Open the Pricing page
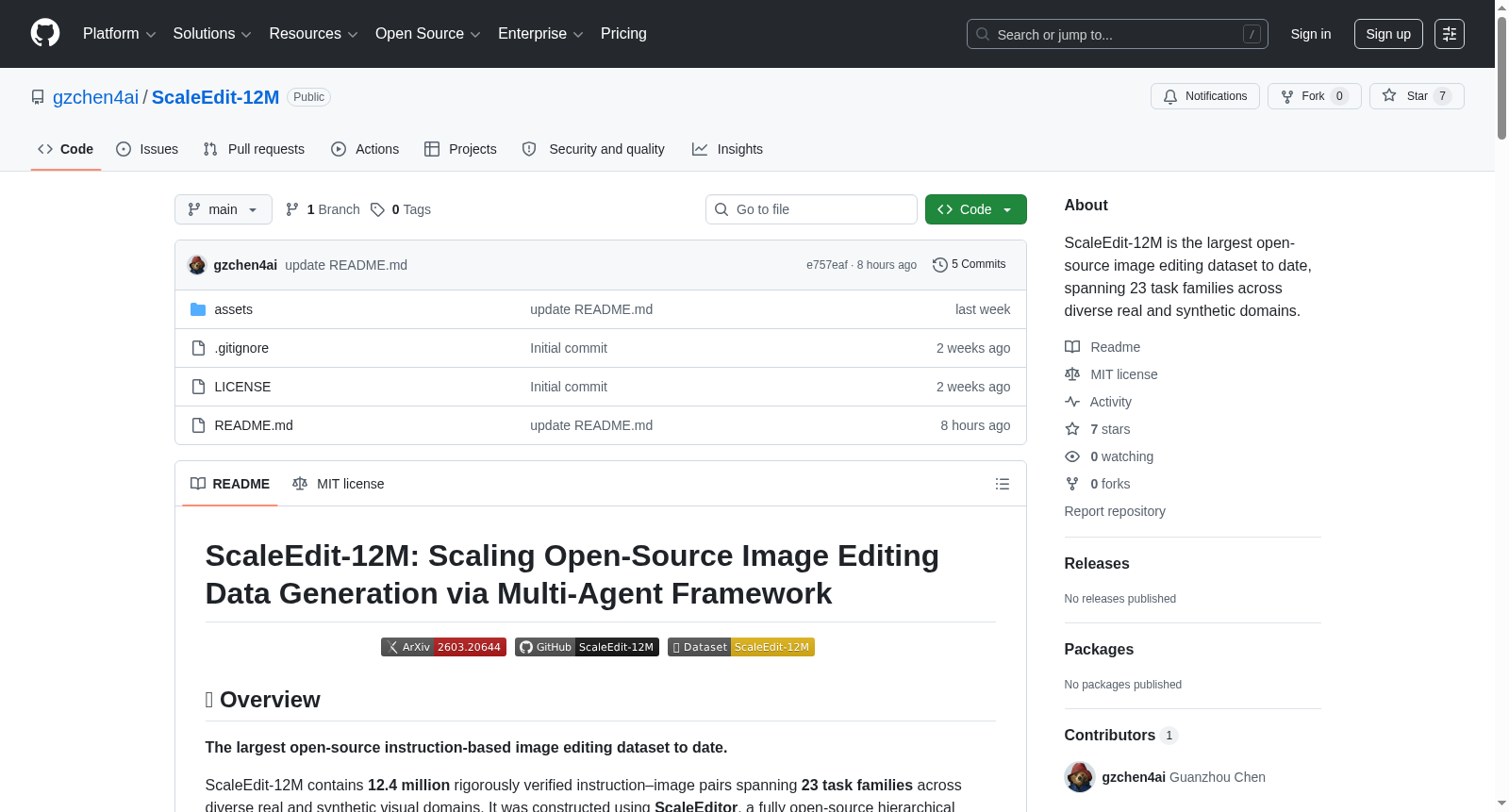Viewport: 1509px width, 812px height. pyautogui.click(x=623, y=34)
